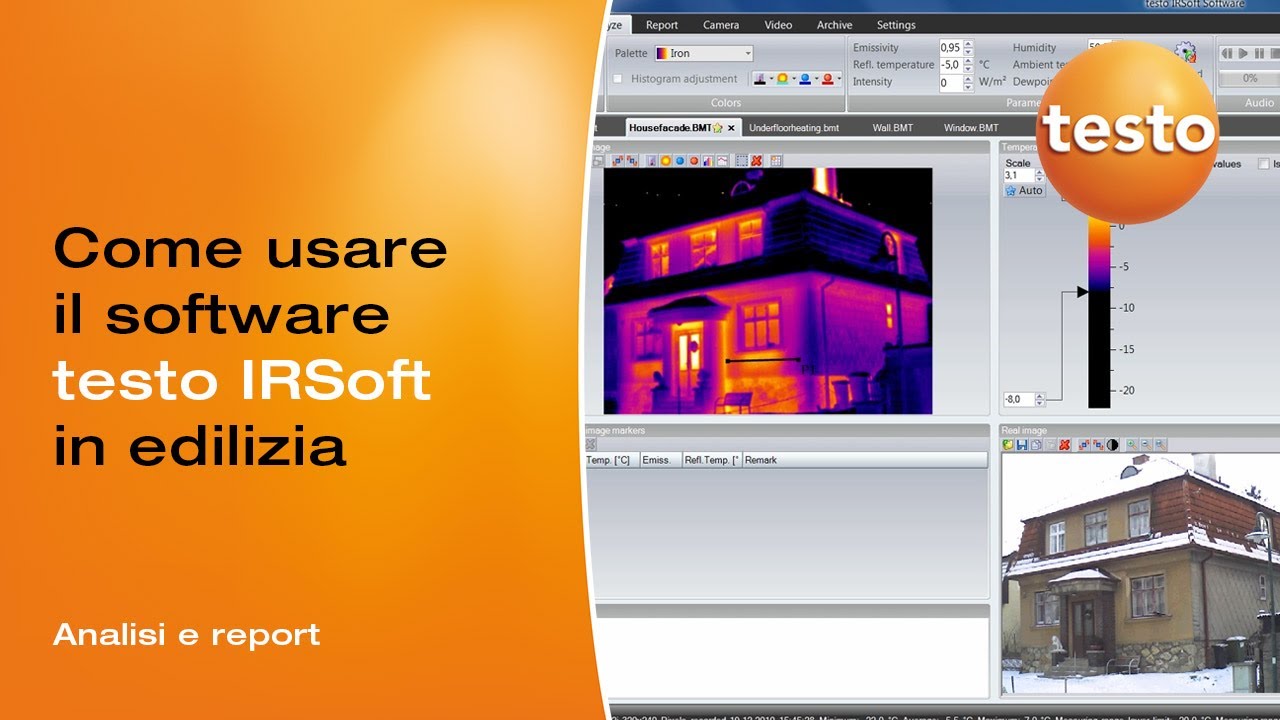Viewport: 1280px width, 720px height.
Task: Click the Emissivity value field
Action: point(950,47)
